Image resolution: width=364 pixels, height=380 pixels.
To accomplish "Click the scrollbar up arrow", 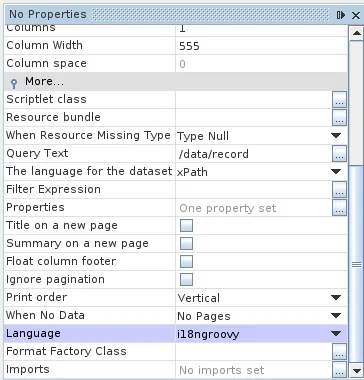I will click(357, 33).
